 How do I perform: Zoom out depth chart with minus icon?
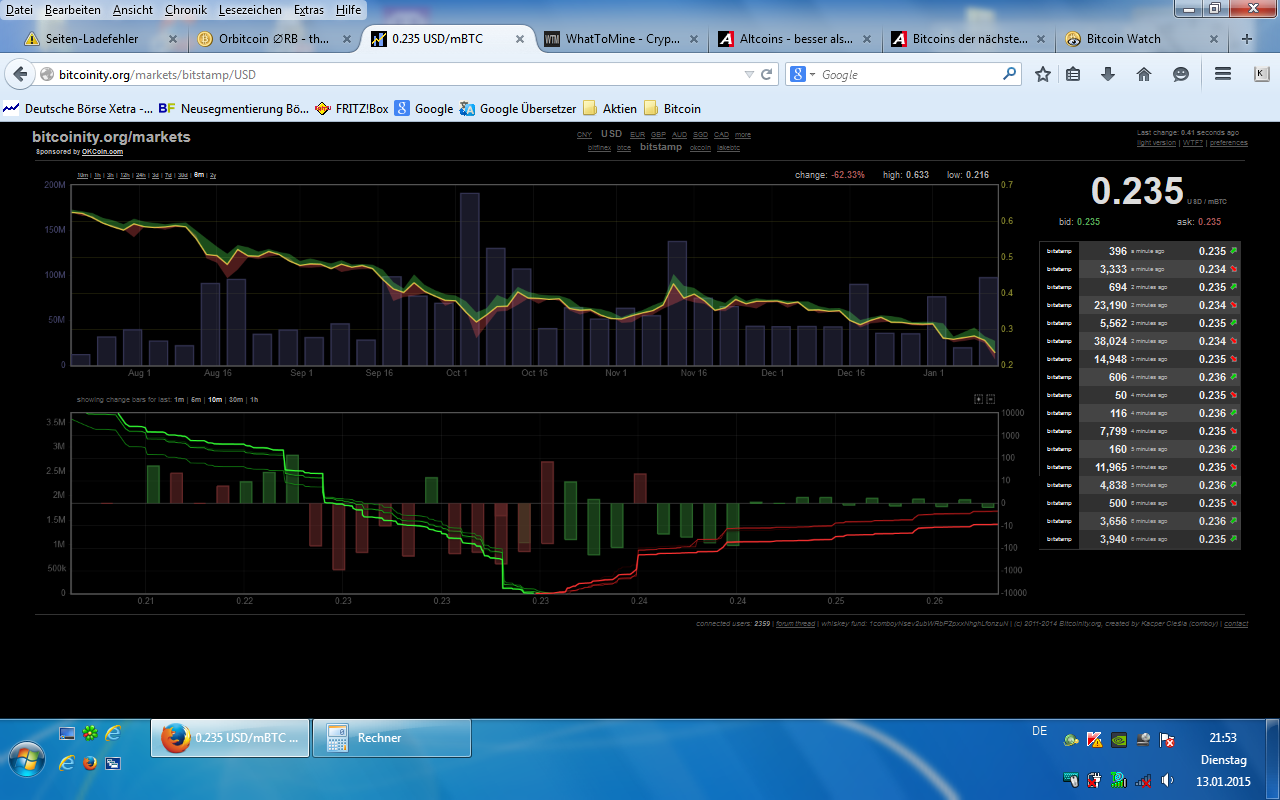[990, 399]
